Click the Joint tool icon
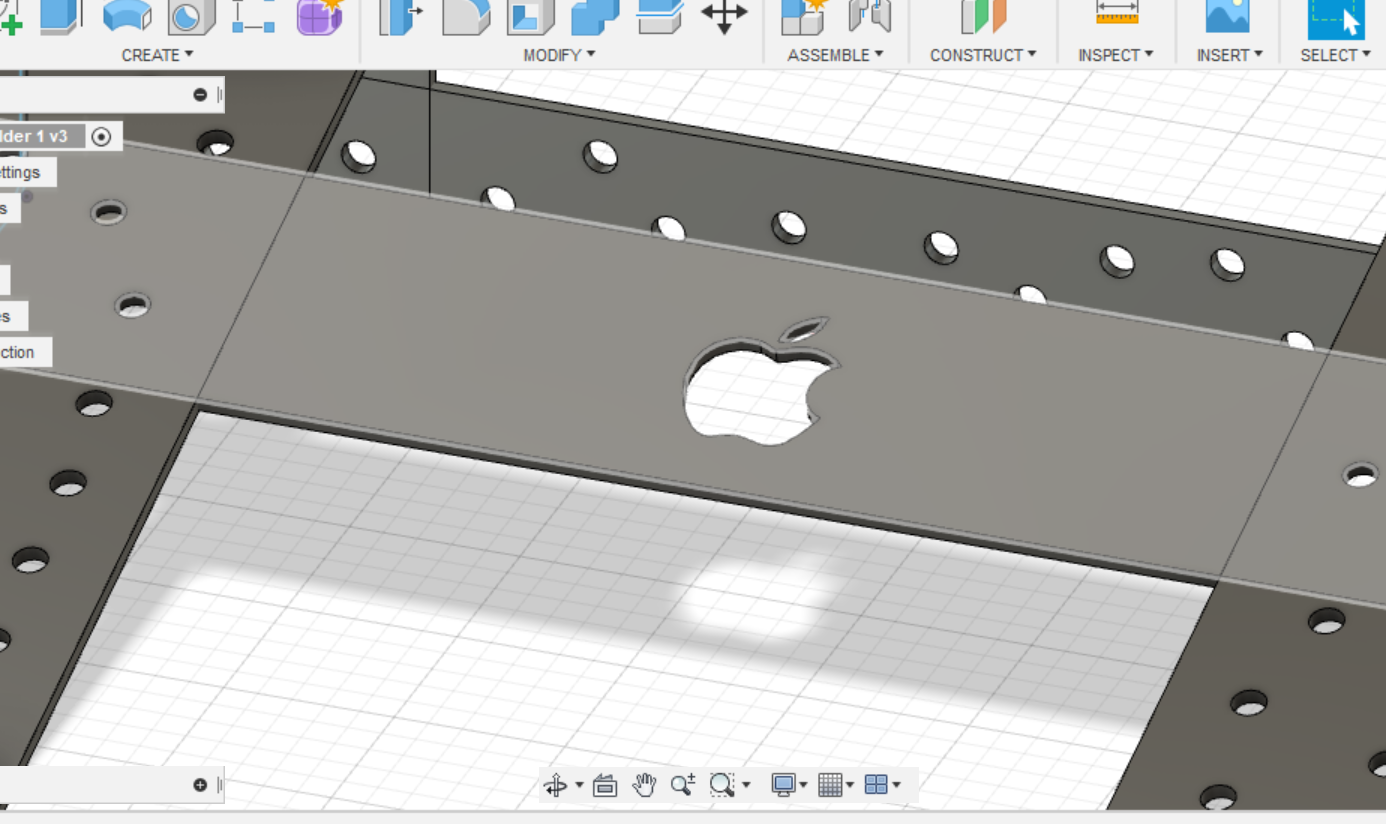This screenshot has width=1386, height=824. [870, 17]
